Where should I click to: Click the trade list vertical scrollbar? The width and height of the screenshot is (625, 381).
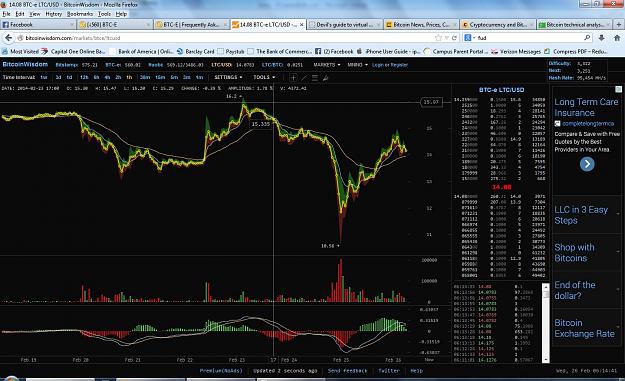point(546,322)
